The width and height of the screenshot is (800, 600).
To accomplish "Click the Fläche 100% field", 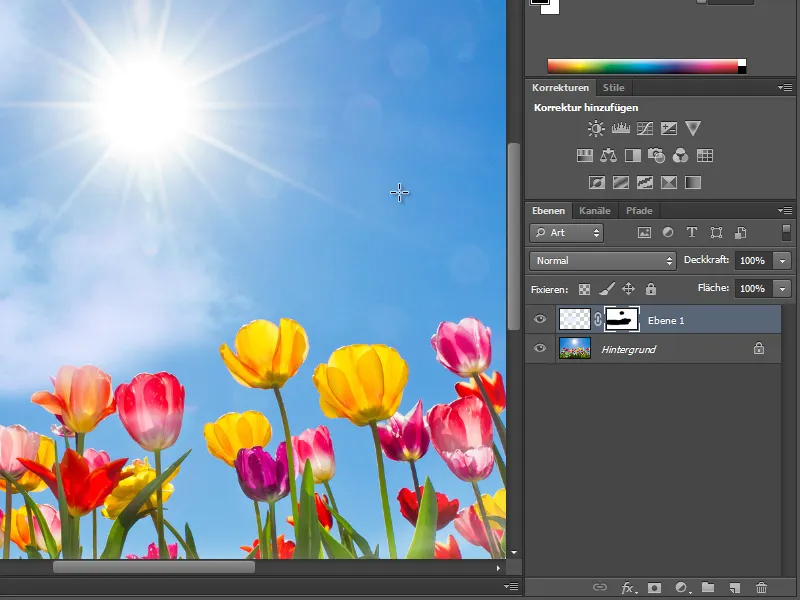I will 754,289.
